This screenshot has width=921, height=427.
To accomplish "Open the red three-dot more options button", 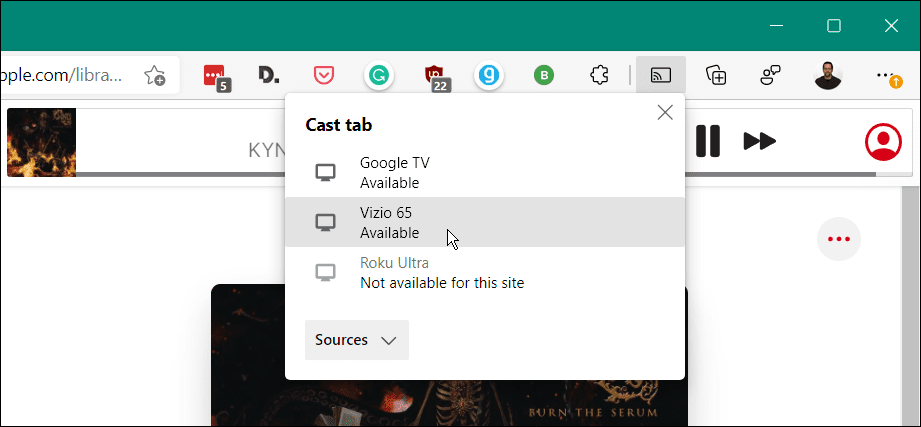I will (839, 238).
